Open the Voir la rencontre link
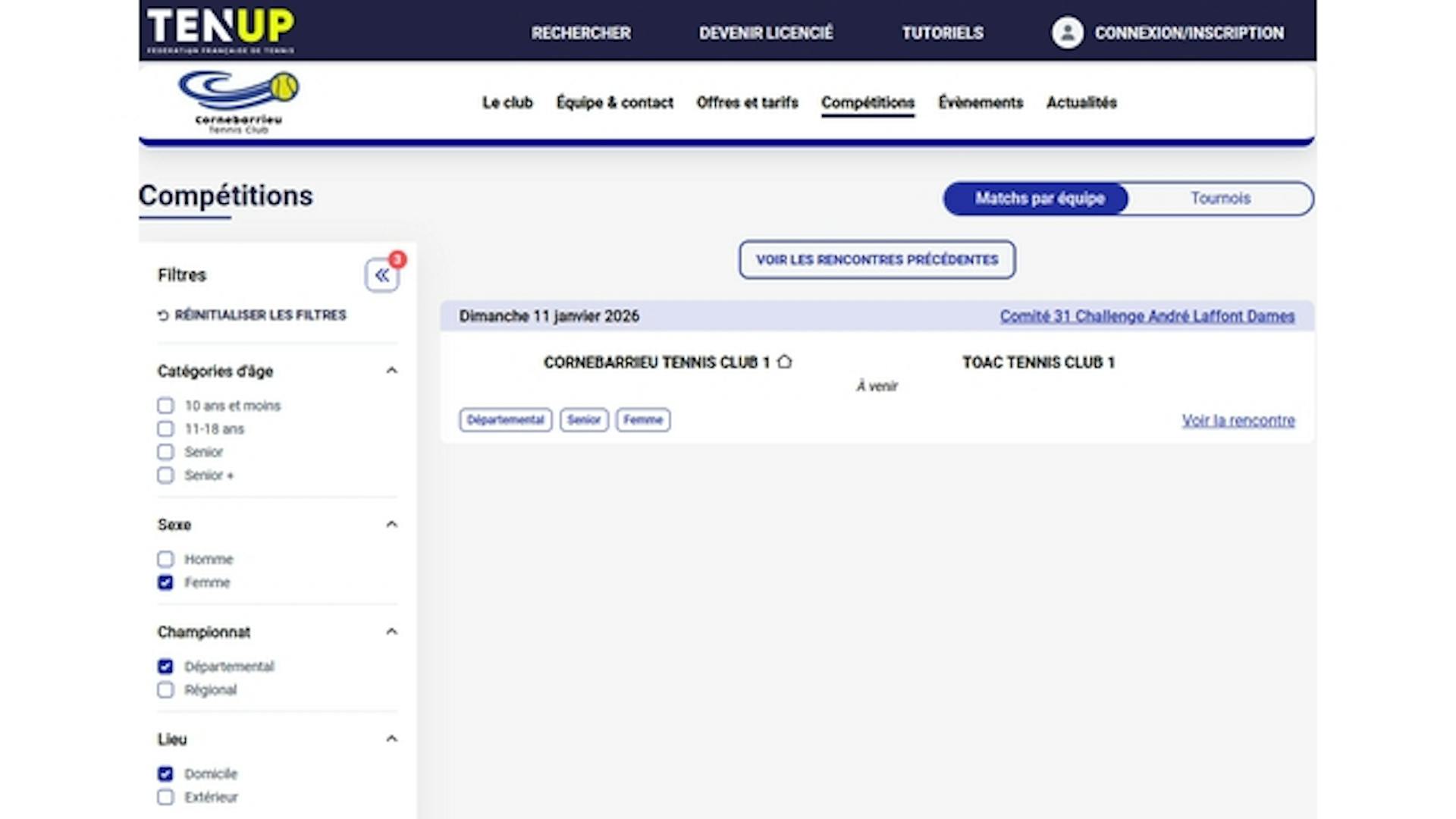1456x819 pixels. click(x=1238, y=420)
